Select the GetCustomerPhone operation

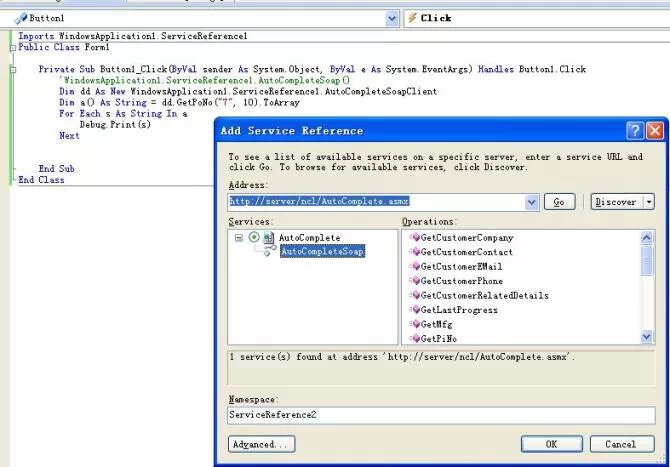coord(461,281)
